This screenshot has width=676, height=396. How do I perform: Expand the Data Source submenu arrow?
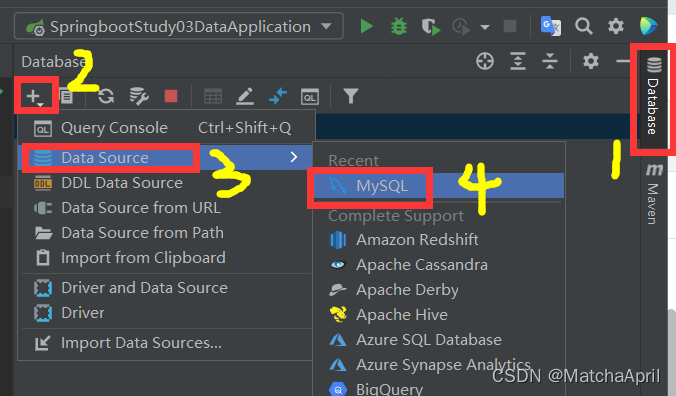pyautogui.click(x=294, y=157)
